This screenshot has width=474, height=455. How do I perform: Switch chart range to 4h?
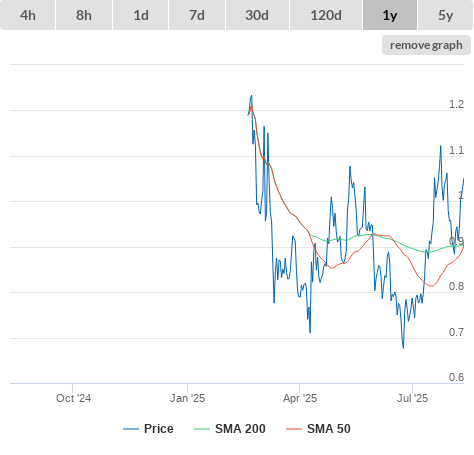click(x=28, y=15)
